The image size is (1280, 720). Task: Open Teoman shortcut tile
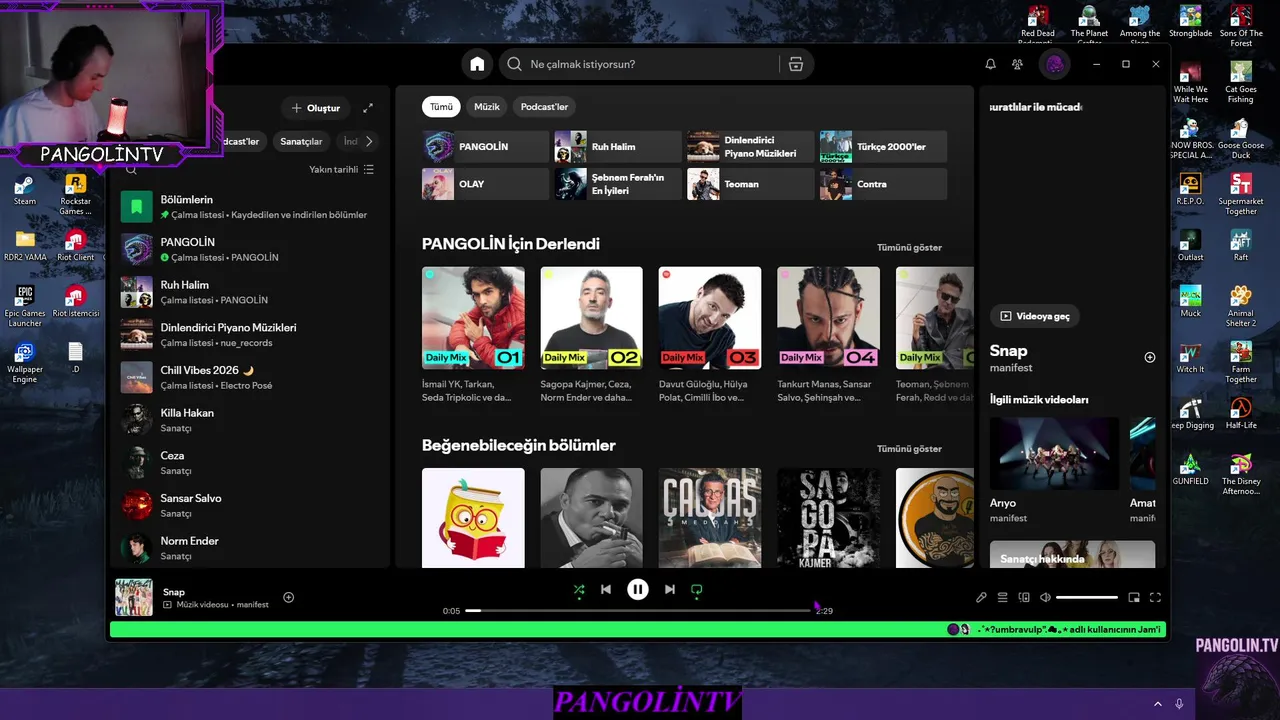tap(750, 184)
